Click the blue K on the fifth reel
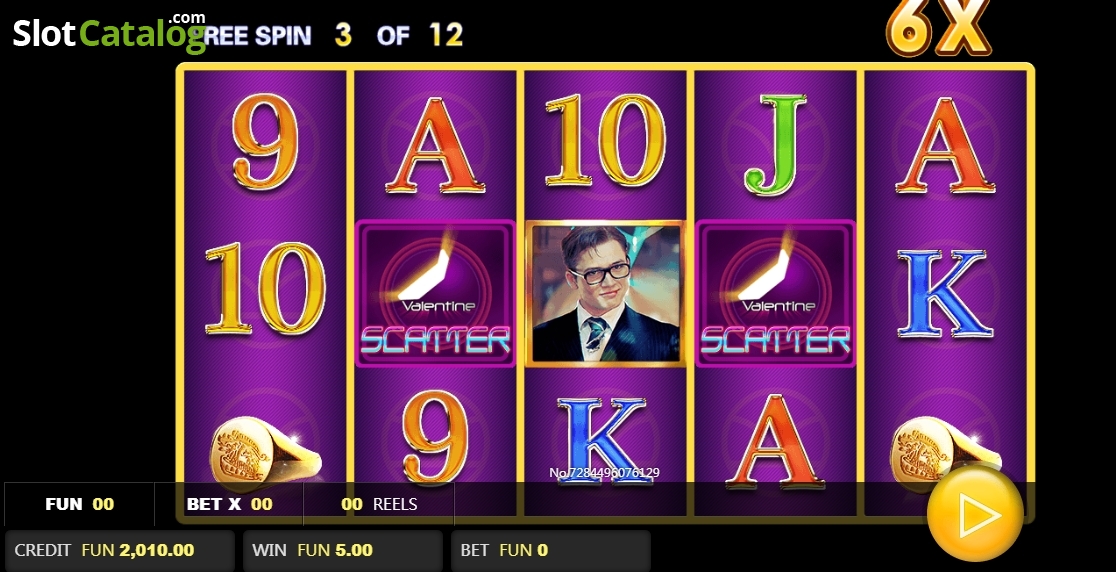 pyautogui.click(x=944, y=293)
